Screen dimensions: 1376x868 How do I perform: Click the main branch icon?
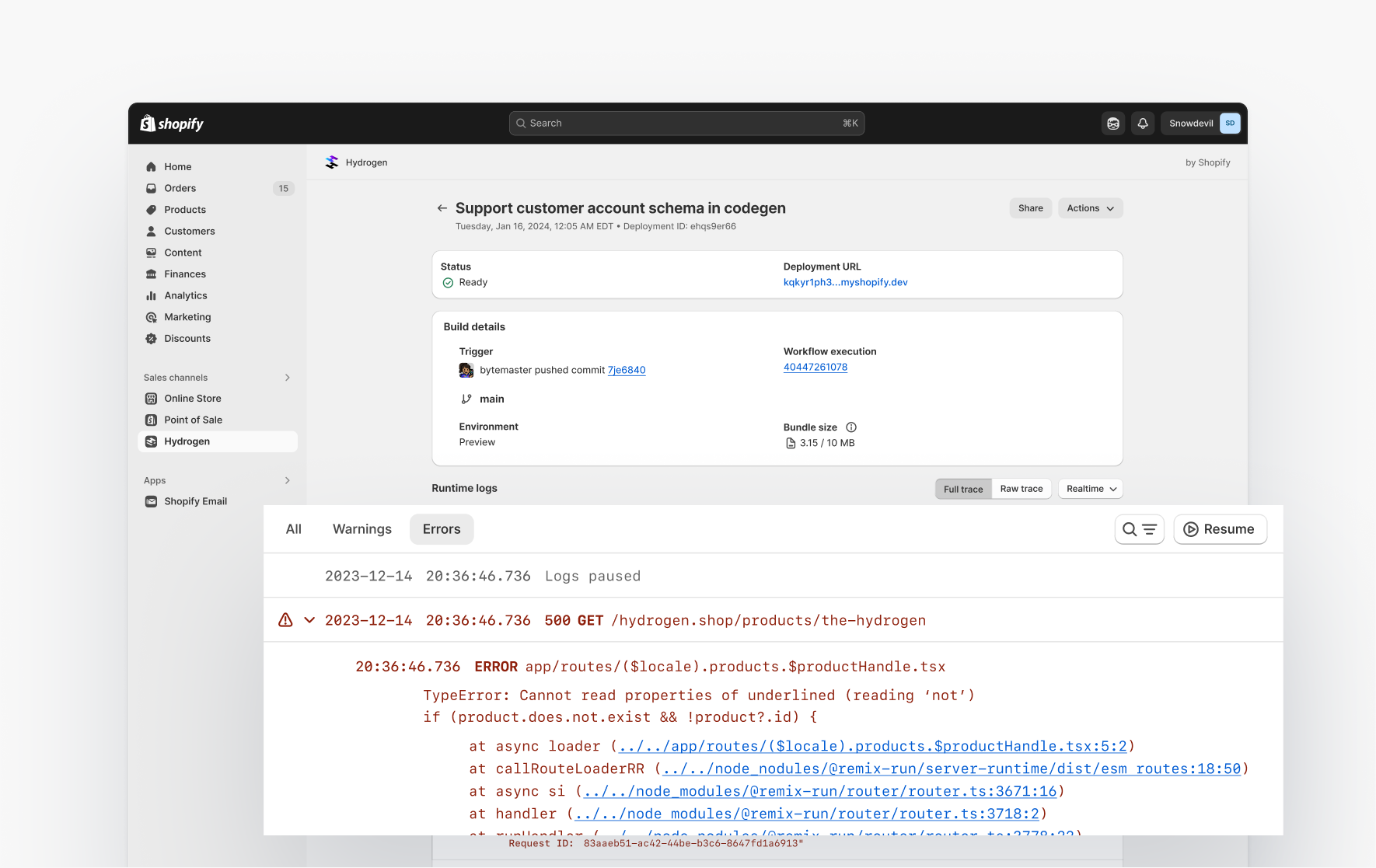[x=466, y=399]
